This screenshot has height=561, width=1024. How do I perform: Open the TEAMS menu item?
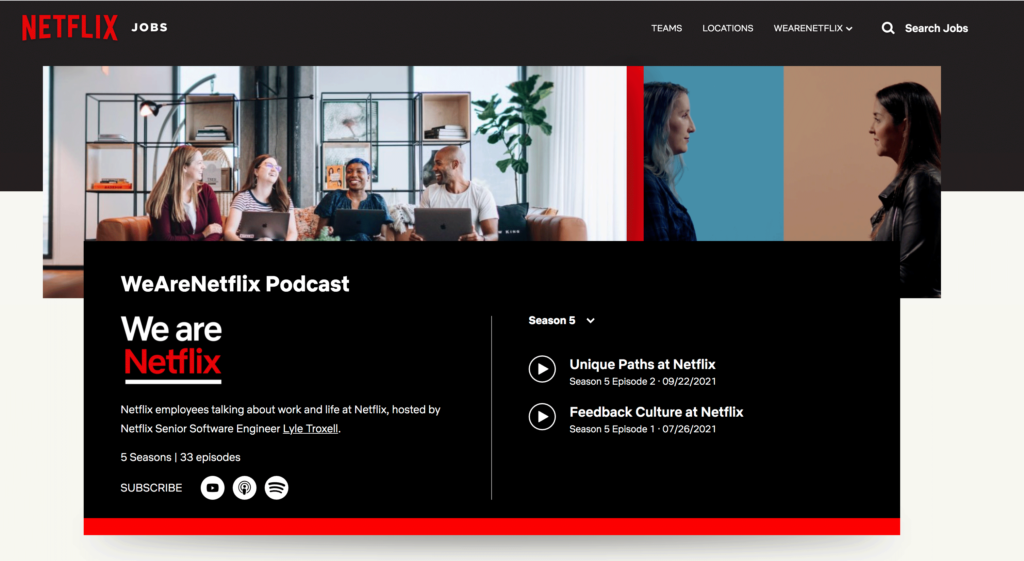tap(666, 28)
